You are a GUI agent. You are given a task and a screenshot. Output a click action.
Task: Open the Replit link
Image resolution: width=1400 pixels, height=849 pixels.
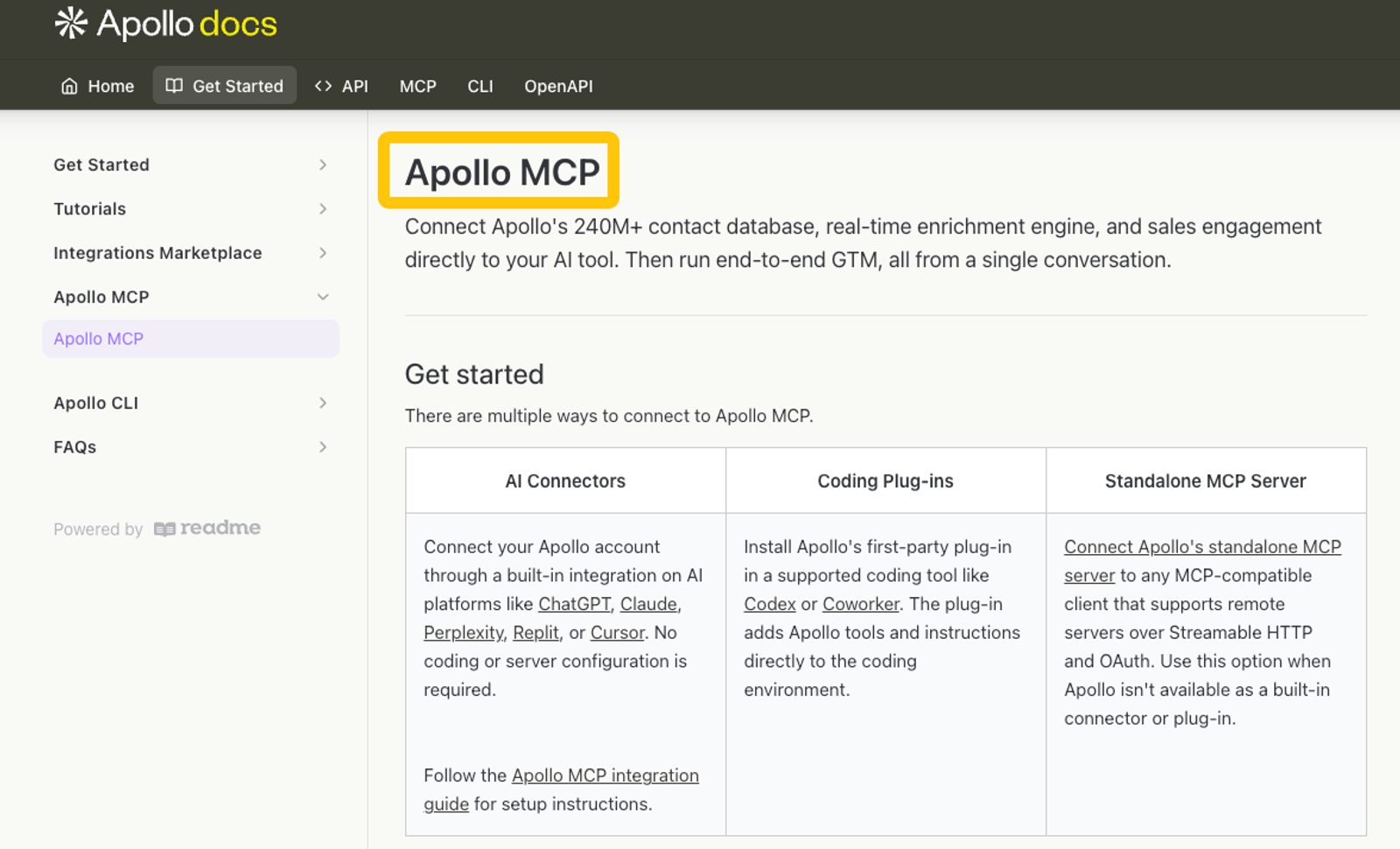pos(535,633)
